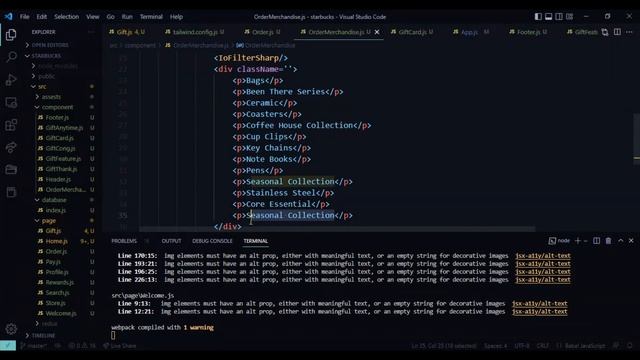Open Explorer More Actions ellipsis

[91, 32]
